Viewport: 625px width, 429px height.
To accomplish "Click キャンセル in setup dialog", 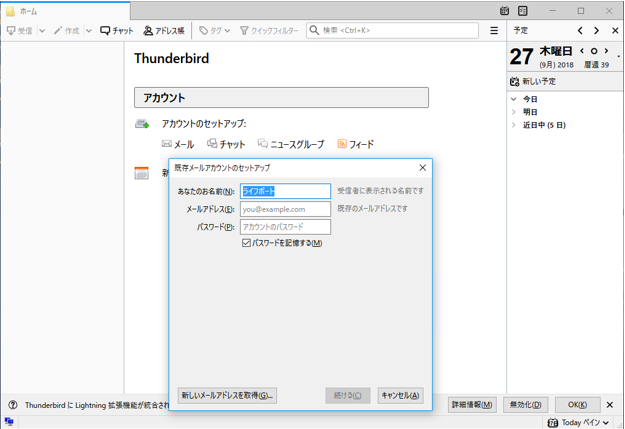I will click(x=401, y=396).
